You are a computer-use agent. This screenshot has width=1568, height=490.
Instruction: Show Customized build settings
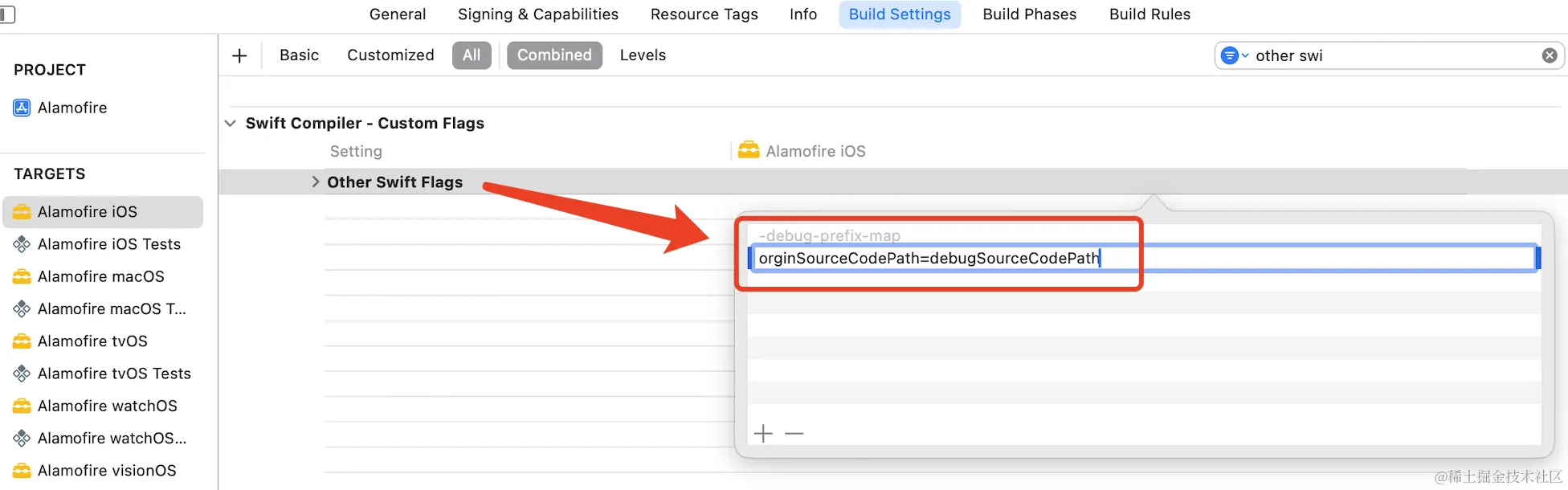pyautogui.click(x=390, y=55)
